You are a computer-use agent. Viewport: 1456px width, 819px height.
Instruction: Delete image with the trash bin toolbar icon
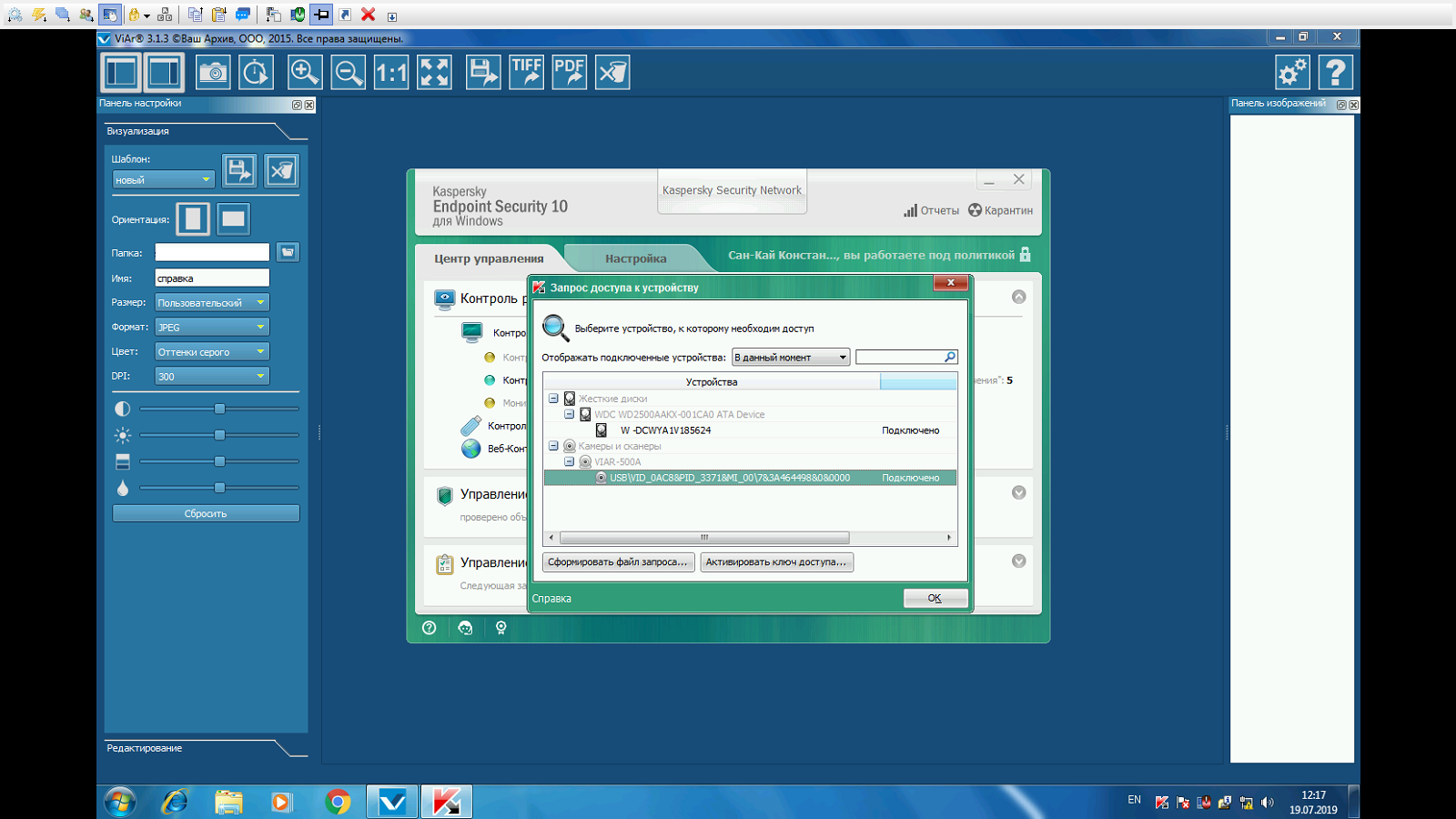coord(612,72)
